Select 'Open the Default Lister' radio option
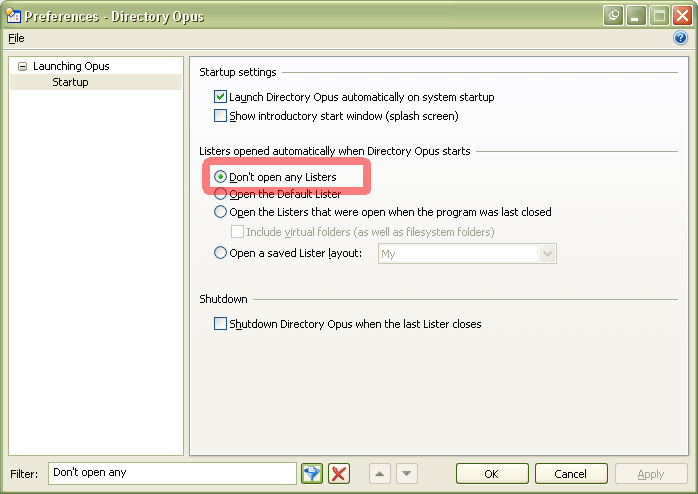This screenshot has width=698, height=494. pos(221,194)
